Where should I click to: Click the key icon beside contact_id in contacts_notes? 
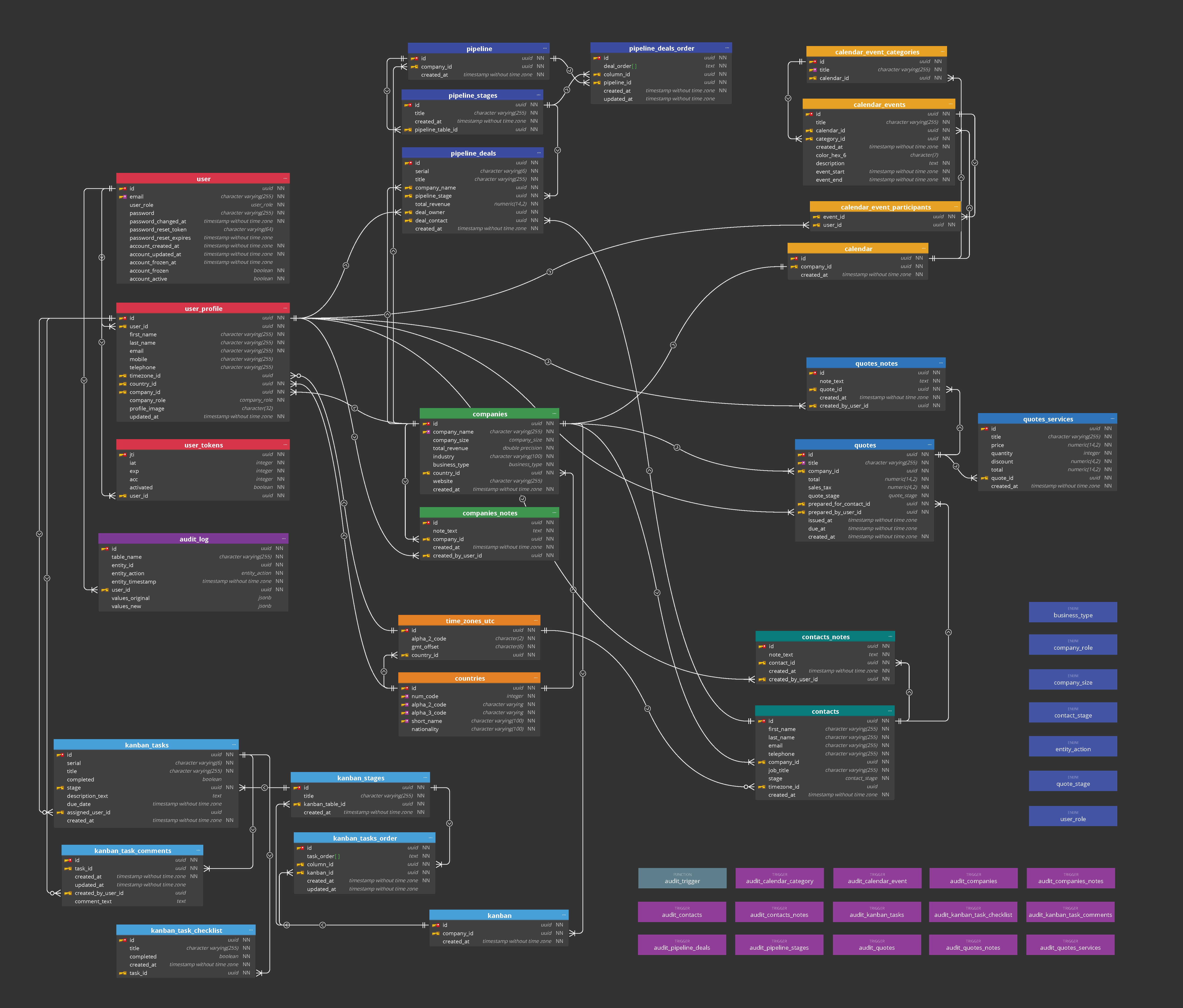(762, 663)
